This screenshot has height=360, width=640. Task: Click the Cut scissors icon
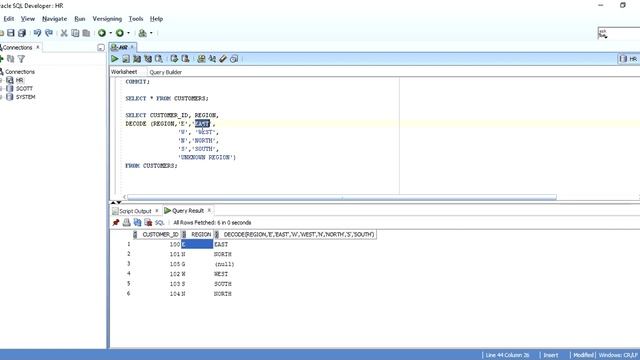point(64,33)
